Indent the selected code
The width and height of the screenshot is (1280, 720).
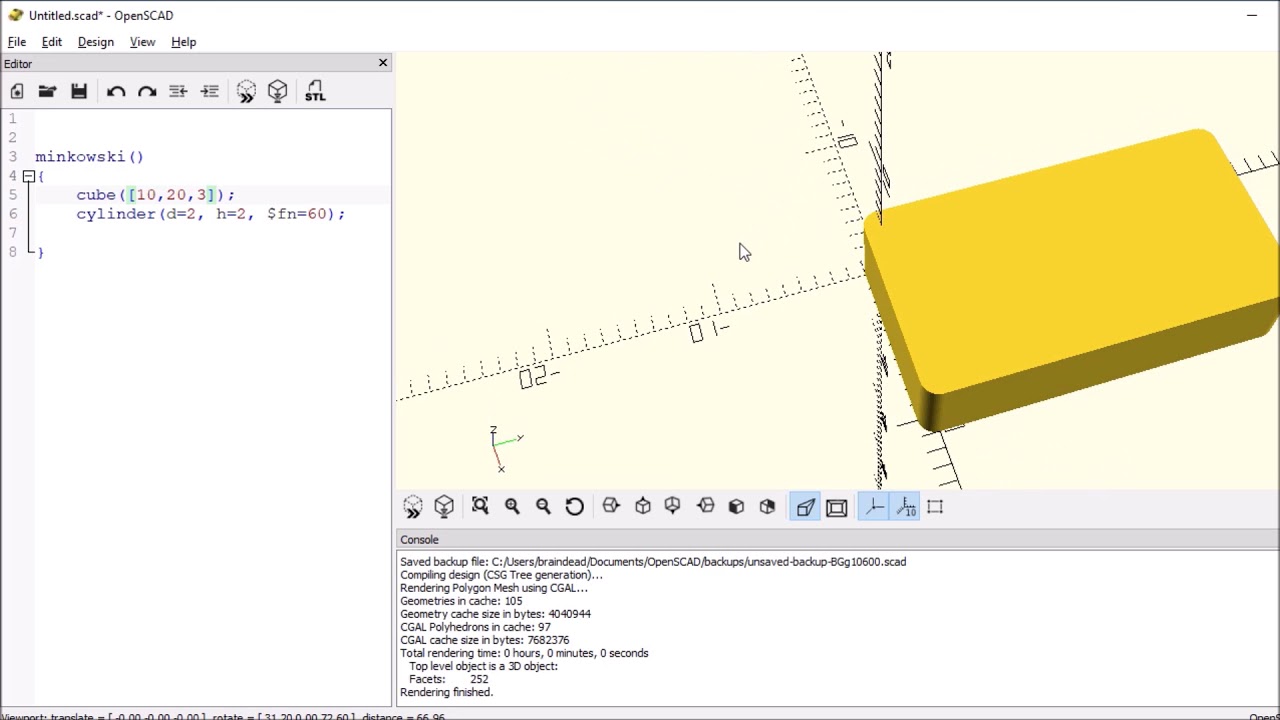[x=210, y=92]
